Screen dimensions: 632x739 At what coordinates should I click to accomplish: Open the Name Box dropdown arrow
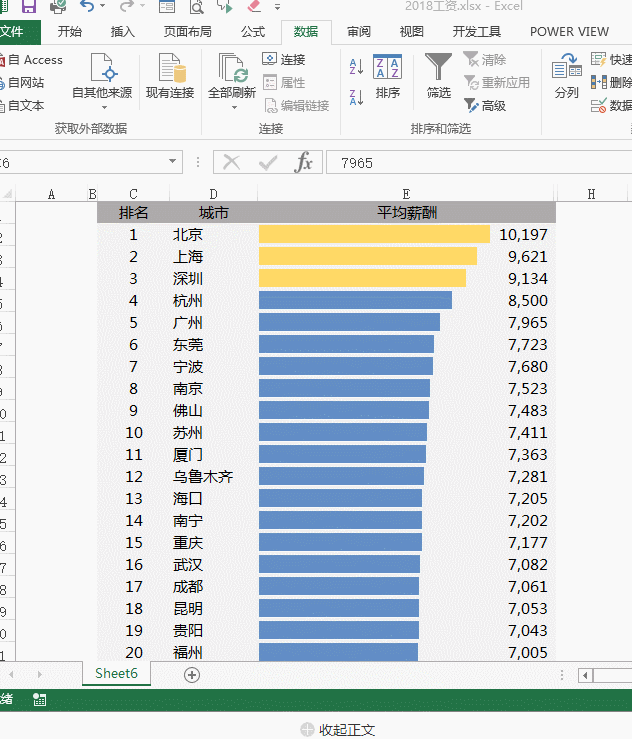tap(173, 162)
